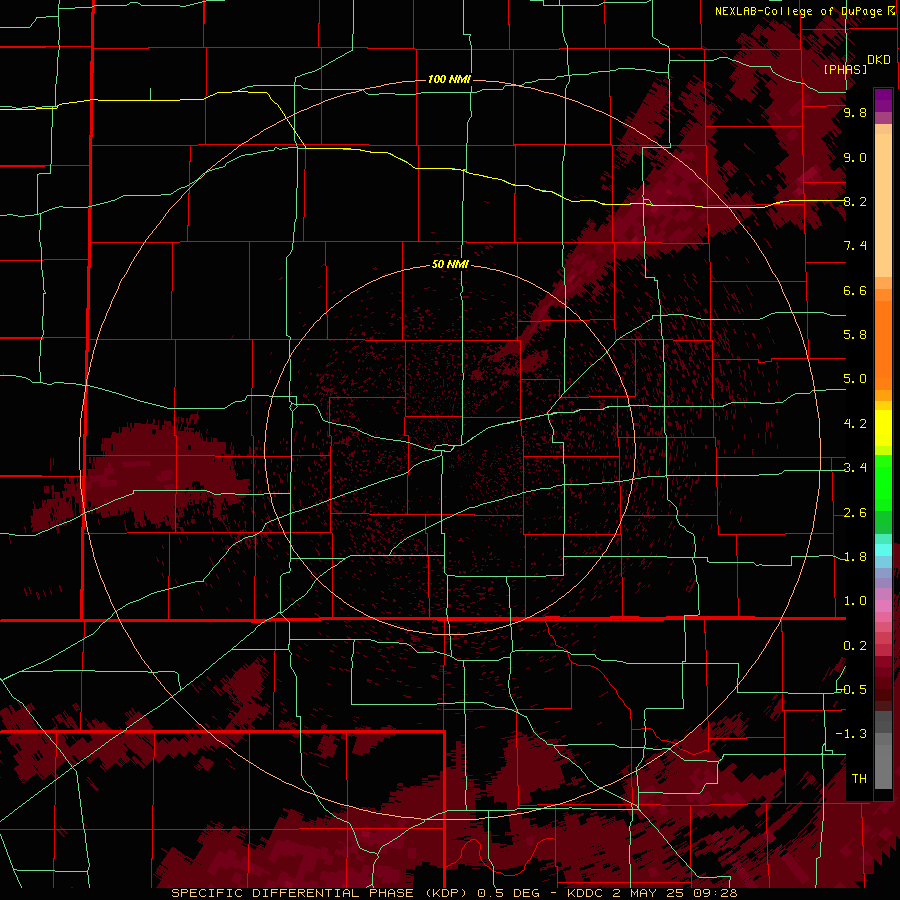Click the 7.4 scale value

(855, 246)
